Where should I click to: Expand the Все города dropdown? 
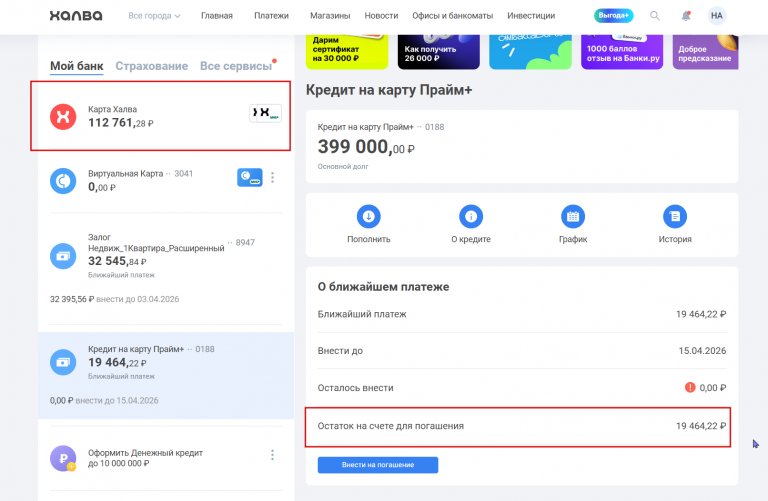click(155, 16)
